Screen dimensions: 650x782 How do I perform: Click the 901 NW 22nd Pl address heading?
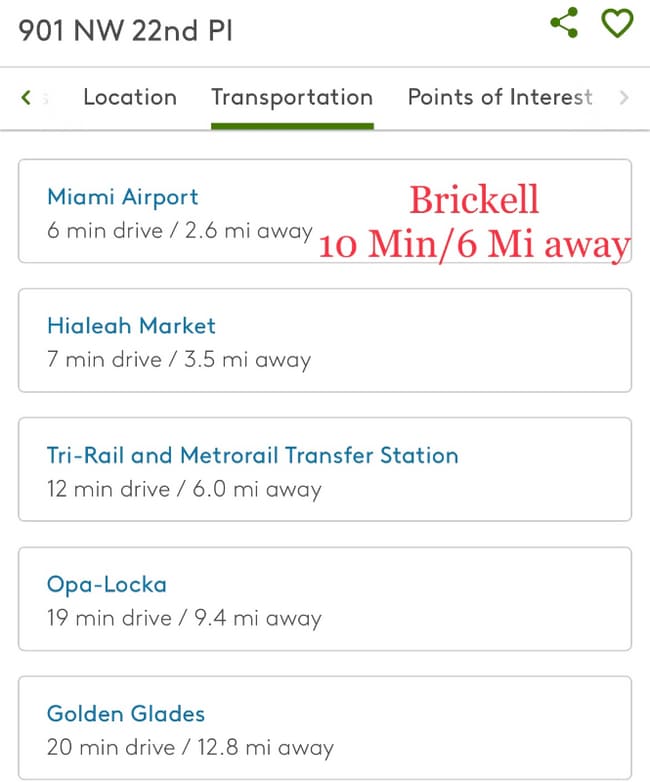pyautogui.click(x=126, y=30)
